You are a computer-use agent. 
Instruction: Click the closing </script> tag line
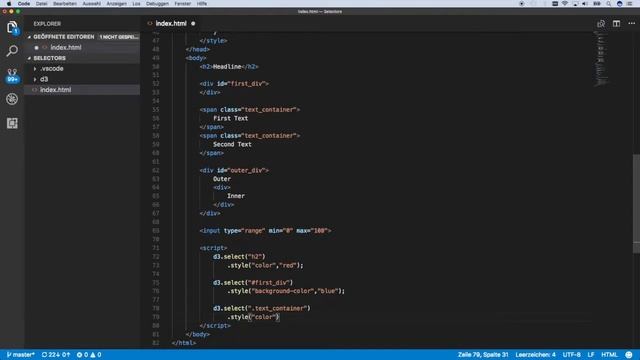tap(215, 326)
